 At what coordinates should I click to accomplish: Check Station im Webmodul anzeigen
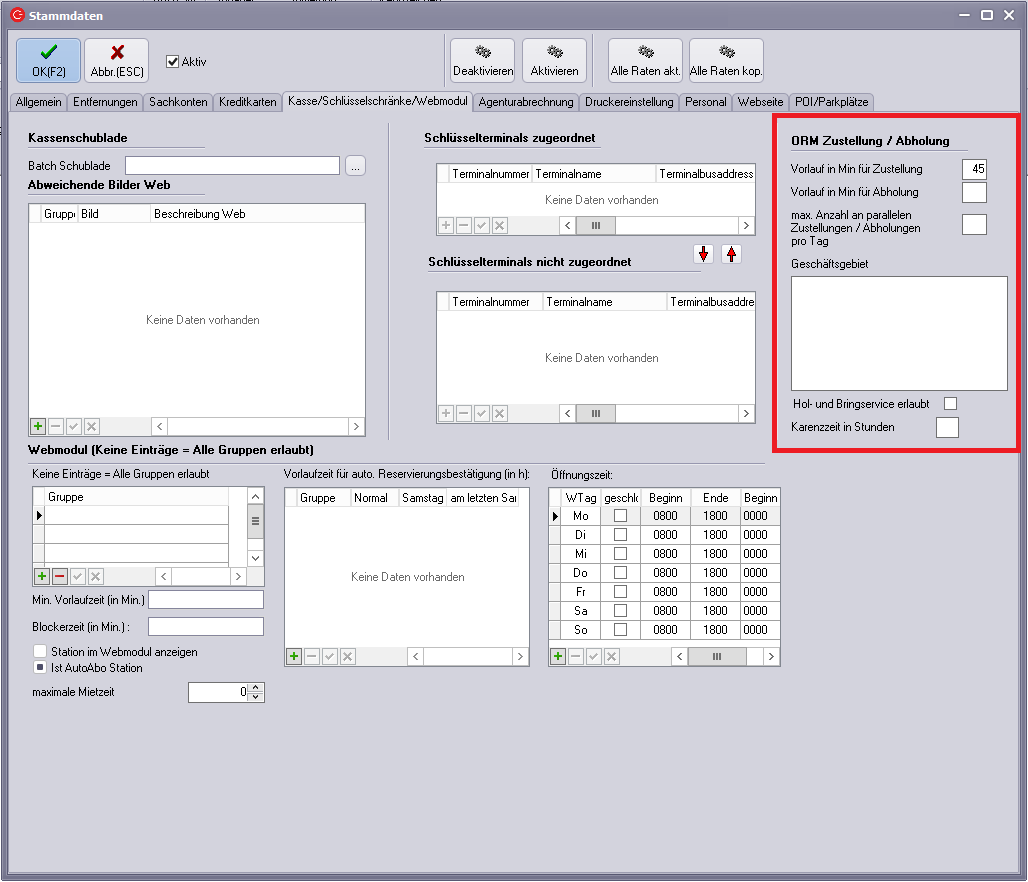pos(40,651)
